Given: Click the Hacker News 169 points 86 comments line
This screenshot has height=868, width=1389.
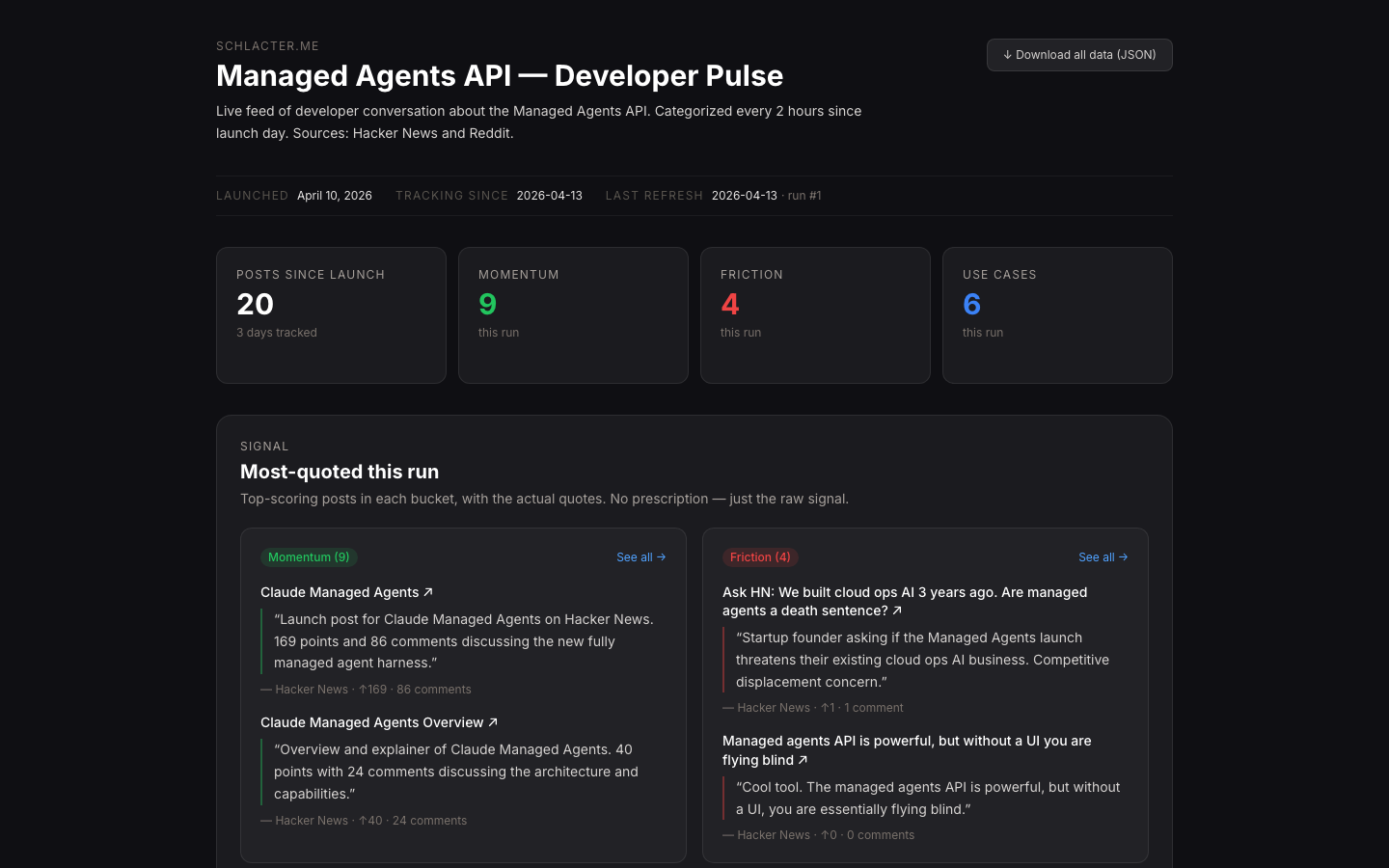Looking at the screenshot, I should tap(366, 690).
